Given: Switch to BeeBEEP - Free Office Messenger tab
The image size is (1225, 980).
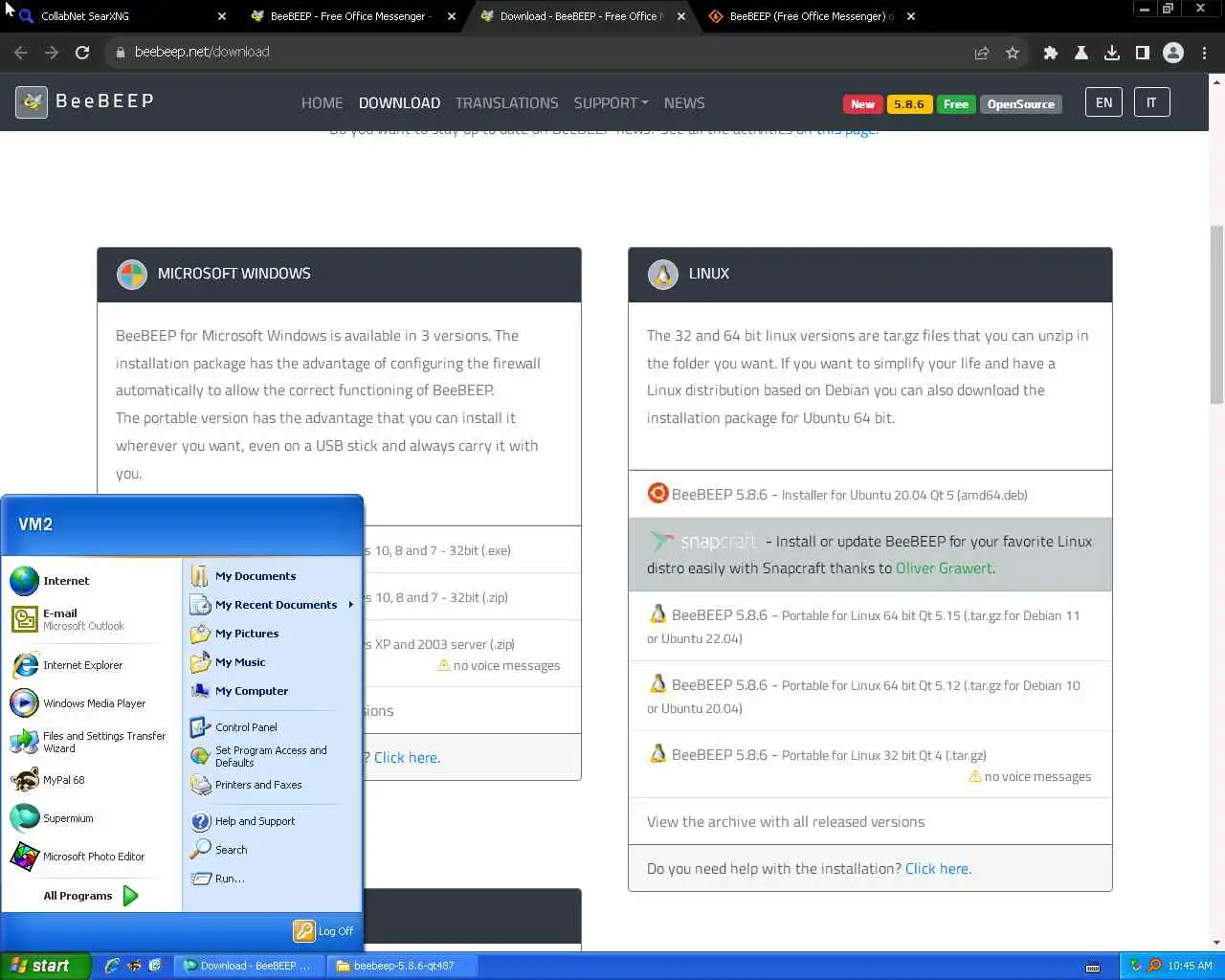Looking at the screenshot, I should click(x=350, y=16).
